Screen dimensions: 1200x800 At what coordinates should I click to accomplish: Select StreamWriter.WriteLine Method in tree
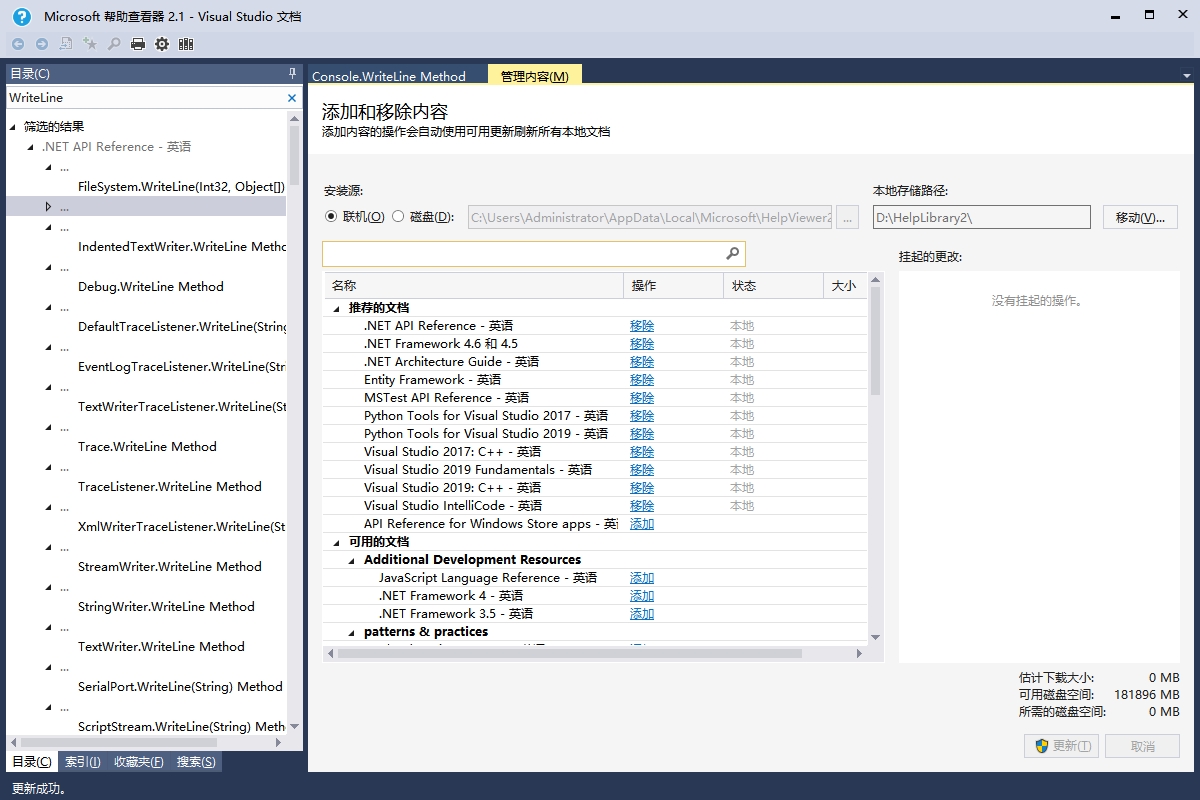(170, 567)
